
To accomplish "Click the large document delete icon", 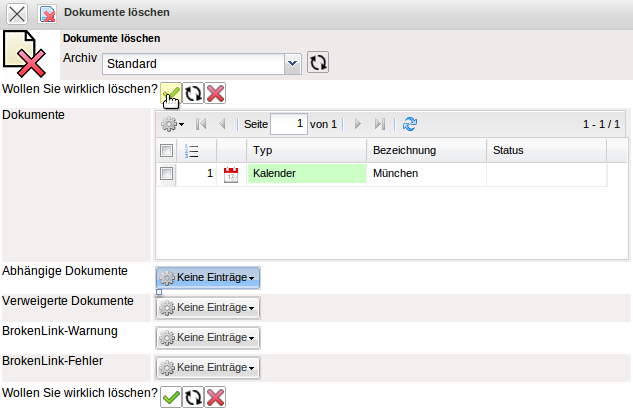I will (25, 54).
